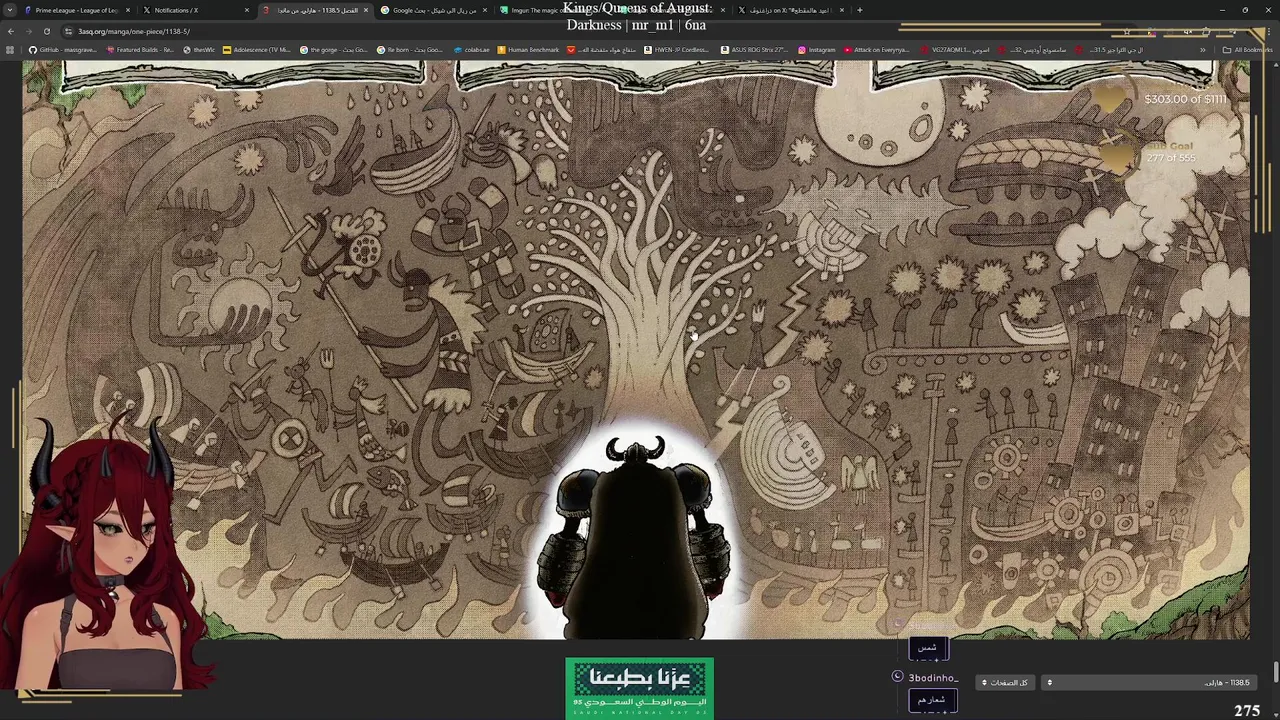Open the colabsae bookmark

tap(472, 50)
